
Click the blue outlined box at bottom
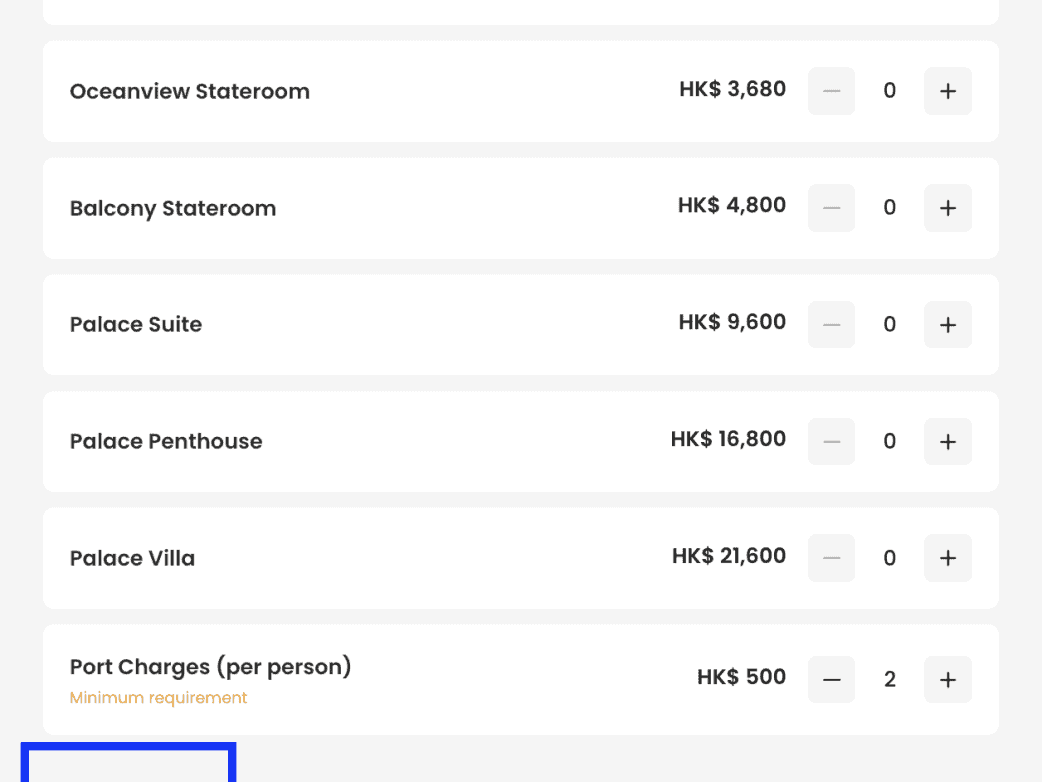point(128,764)
